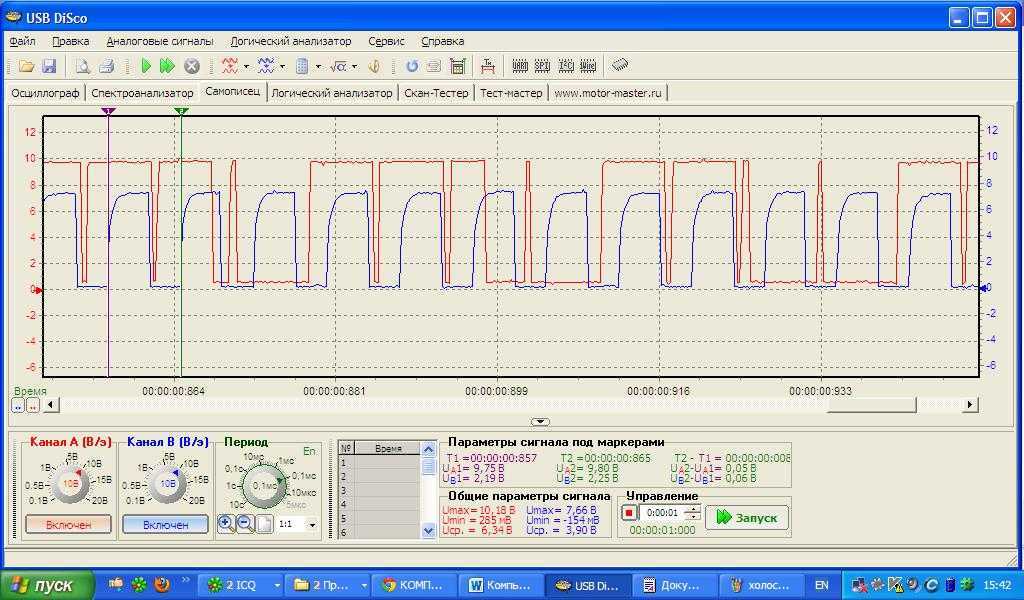This screenshot has width=1024, height=600.
Task: Toggle Channel B 'Включен' button
Action: coord(165,524)
